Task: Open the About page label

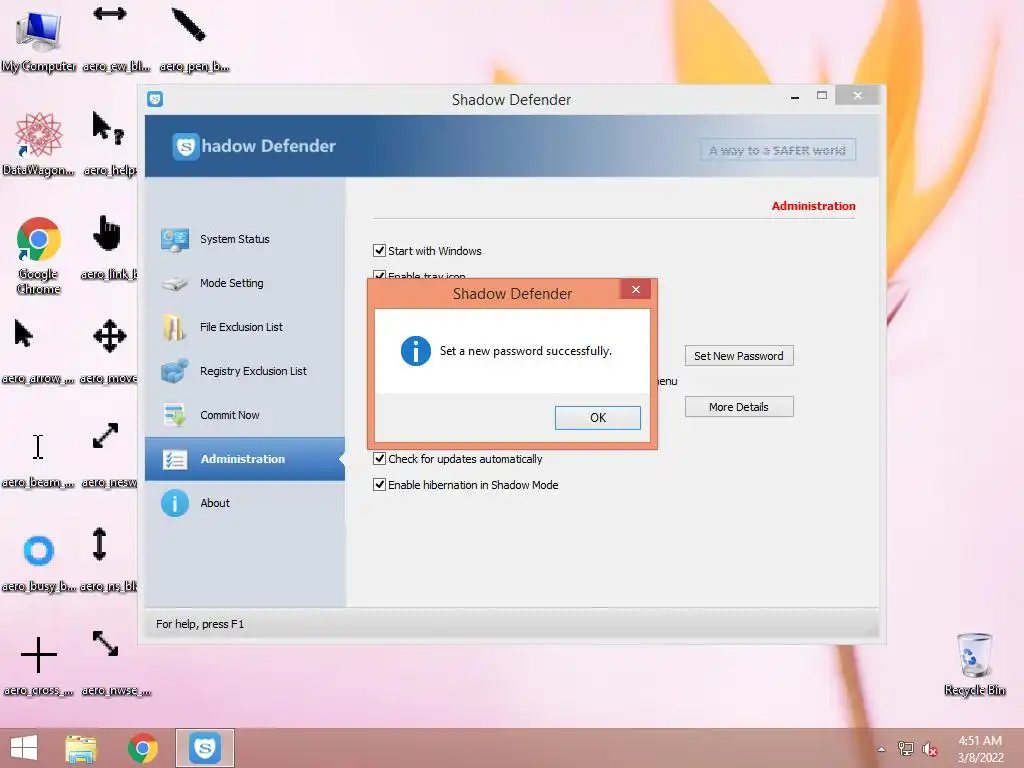Action: point(215,503)
